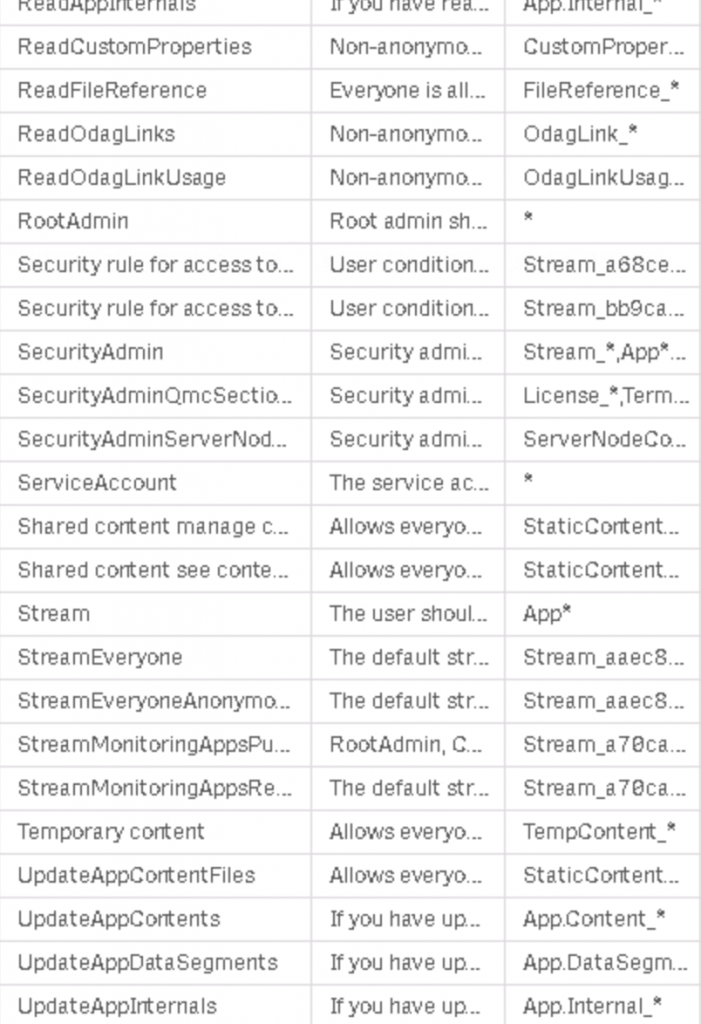Click the SecurityAdminQmcSections rule name
The image size is (701, 1024).
coord(155,396)
